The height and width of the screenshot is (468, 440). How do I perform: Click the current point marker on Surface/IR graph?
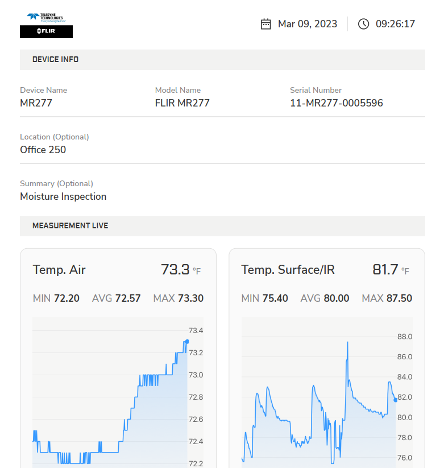(x=395, y=400)
